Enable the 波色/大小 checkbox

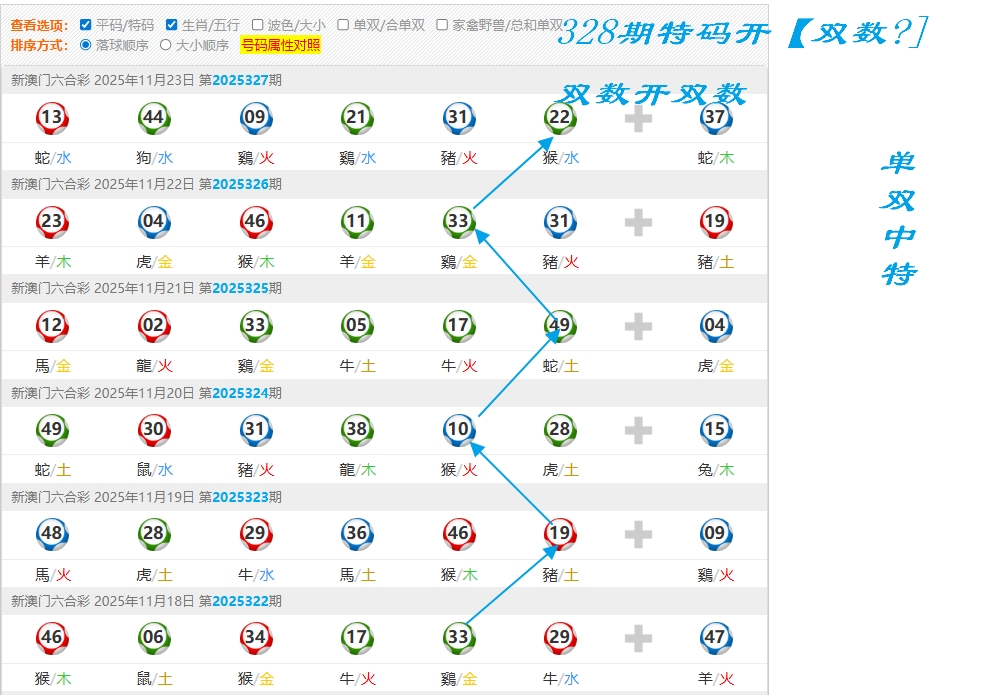click(x=257, y=25)
